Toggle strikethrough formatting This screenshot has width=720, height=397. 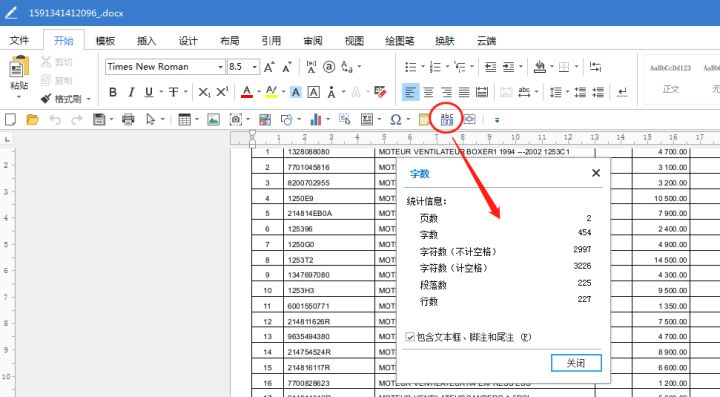coord(173,92)
